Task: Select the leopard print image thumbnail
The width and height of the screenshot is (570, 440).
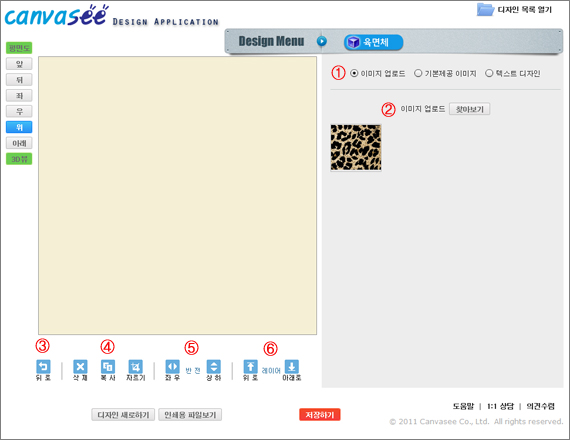Action: coord(356,147)
